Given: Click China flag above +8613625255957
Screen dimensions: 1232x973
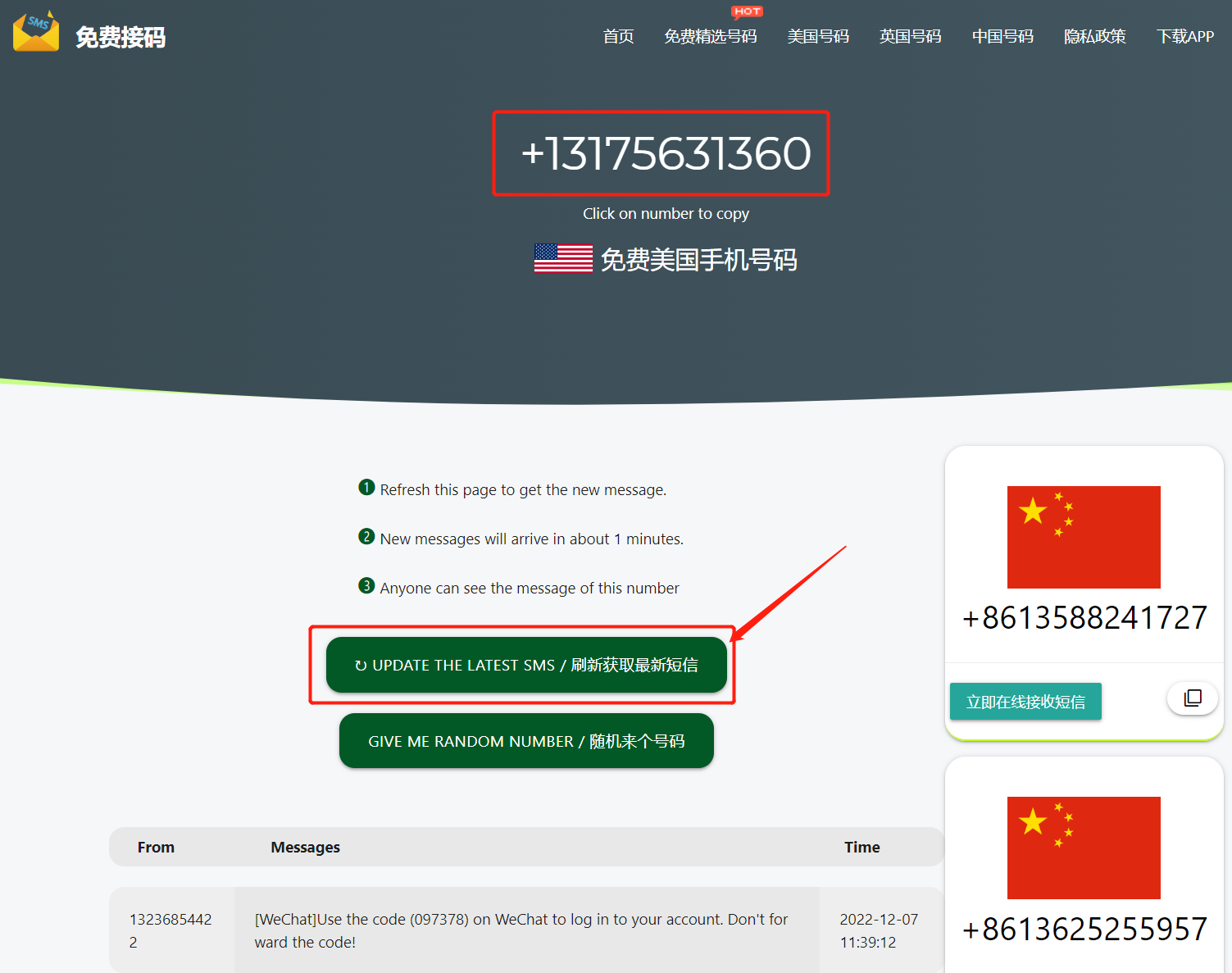Looking at the screenshot, I should [x=1084, y=848].
